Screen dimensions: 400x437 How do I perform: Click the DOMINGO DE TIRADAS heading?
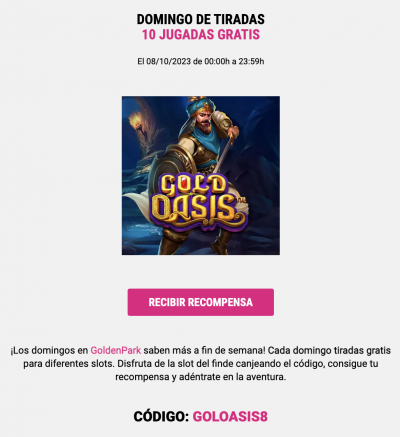click(201, 19)
